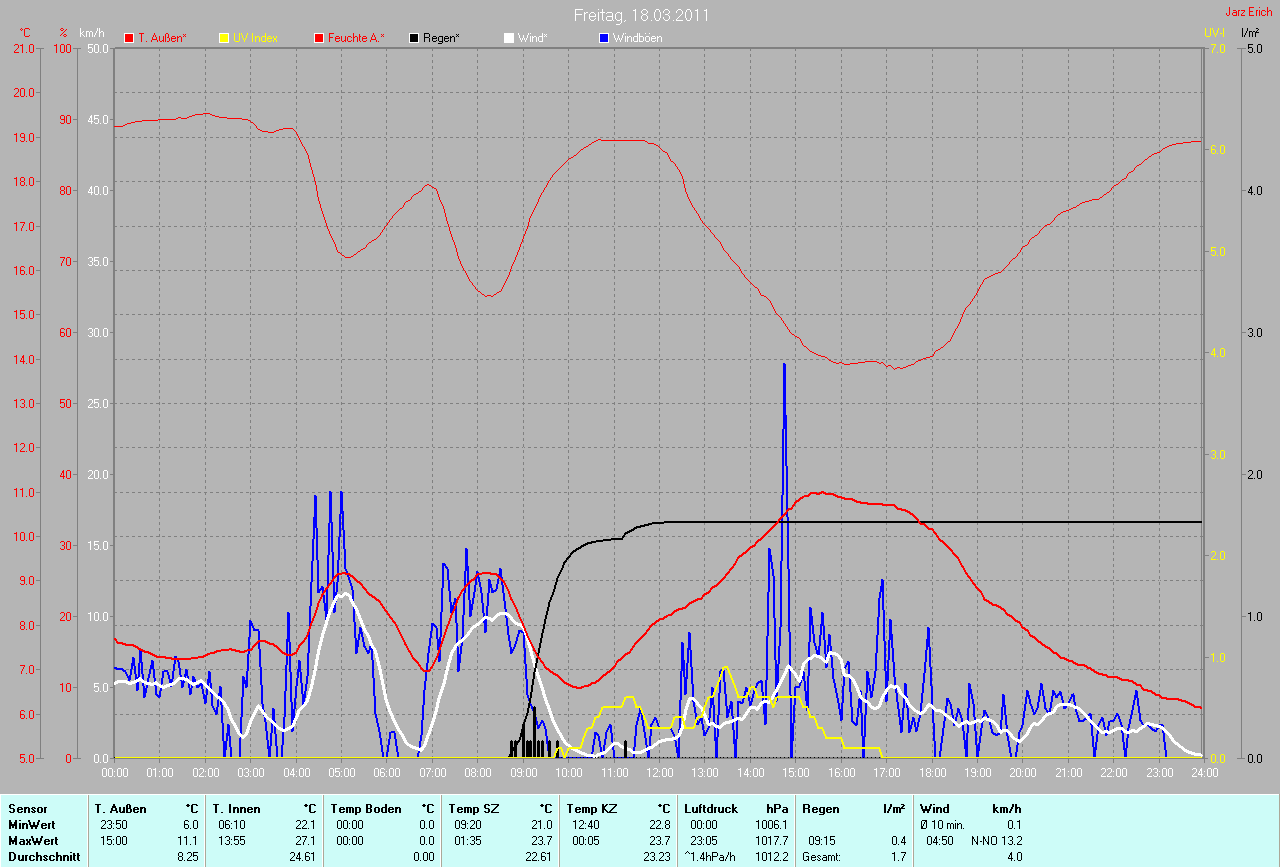This screenshot has height=867, width=1280.
Task: Click the Luftdruck minimum '1006.1'
Action: [x=771, y=825]
